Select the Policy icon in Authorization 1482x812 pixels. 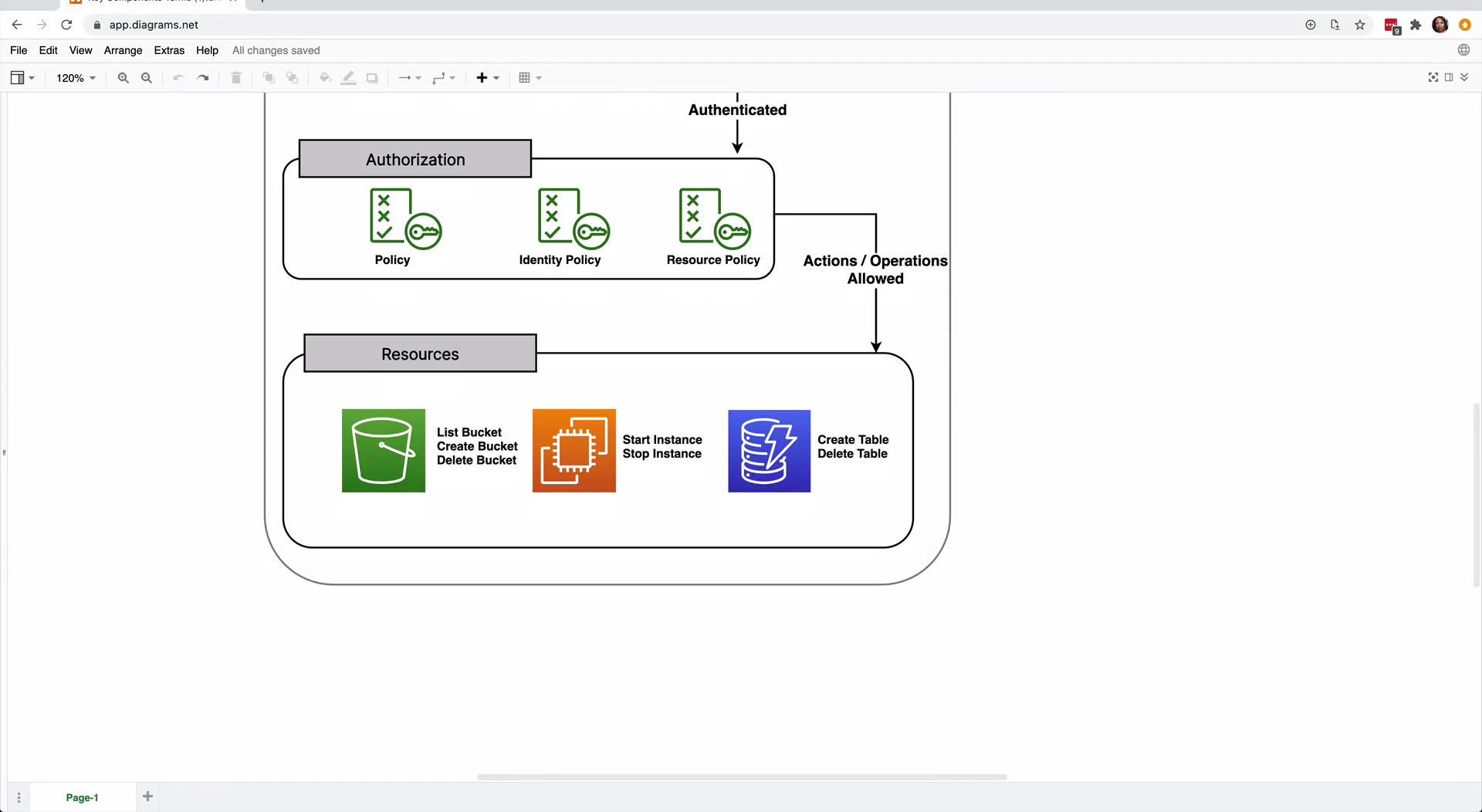coord(405,218)
